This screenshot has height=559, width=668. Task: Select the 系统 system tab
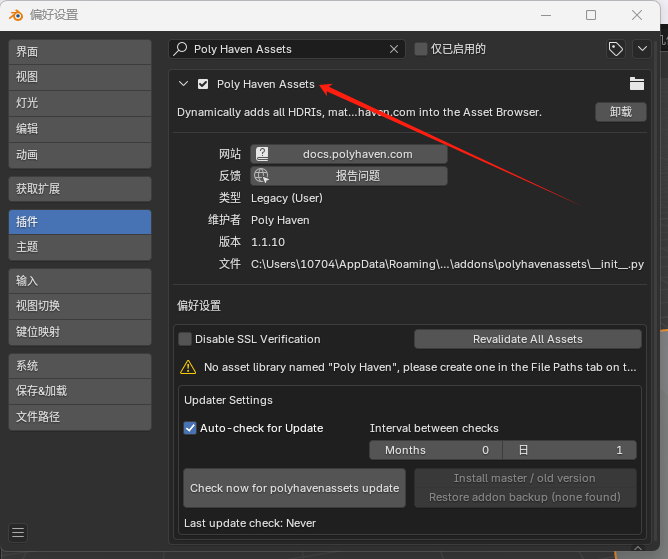(x=80, y=366)
